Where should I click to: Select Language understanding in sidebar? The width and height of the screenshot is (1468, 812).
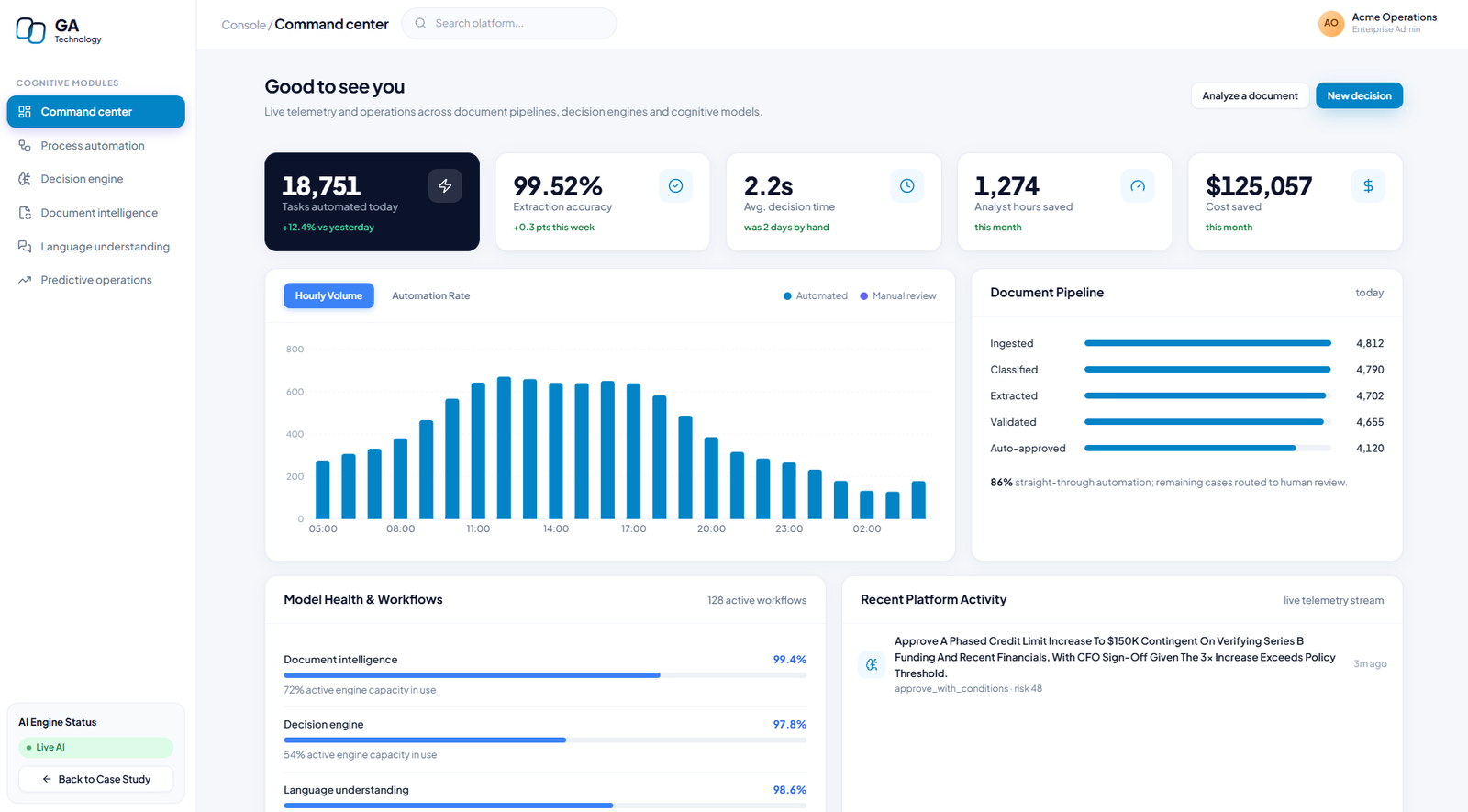[x=95, y=247]
